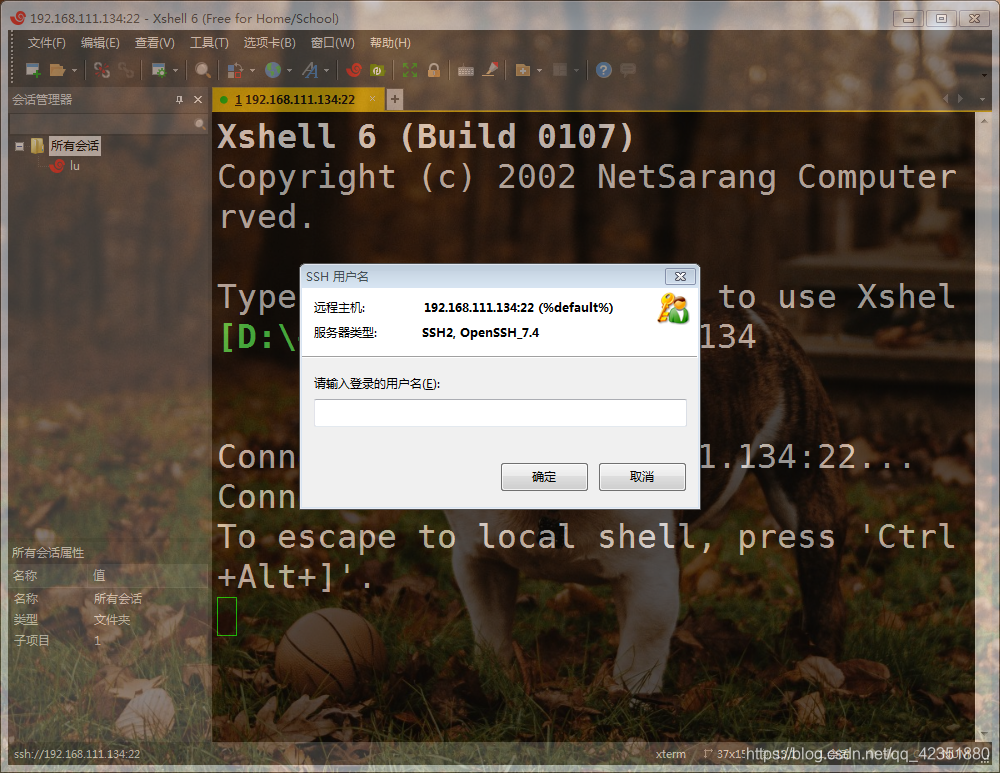Click the Reconnect chain-link icon
The image size is (1000, 773).
coord(126,70)
